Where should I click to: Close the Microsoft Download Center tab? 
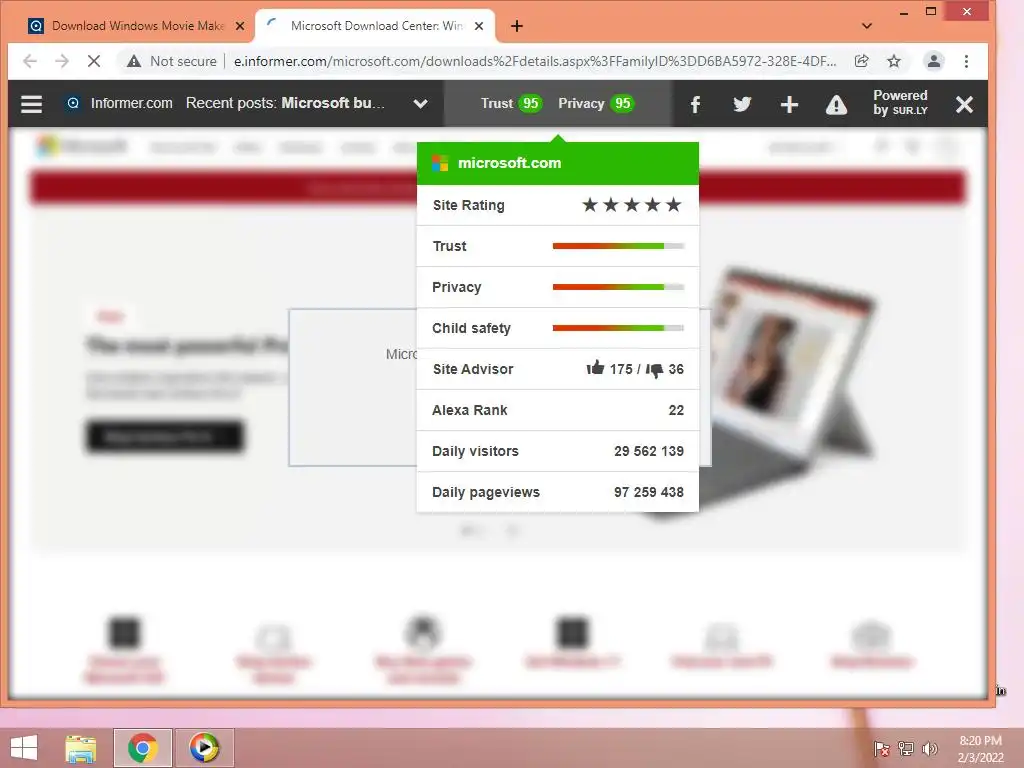pyautogui.click(x=479, y=26)
